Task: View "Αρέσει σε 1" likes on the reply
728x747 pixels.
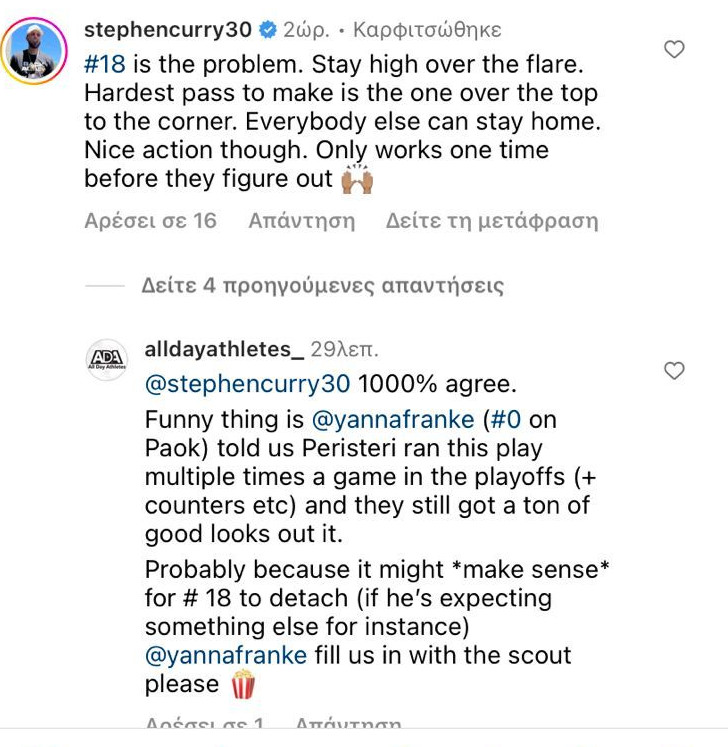Action: tap(204, 725)
